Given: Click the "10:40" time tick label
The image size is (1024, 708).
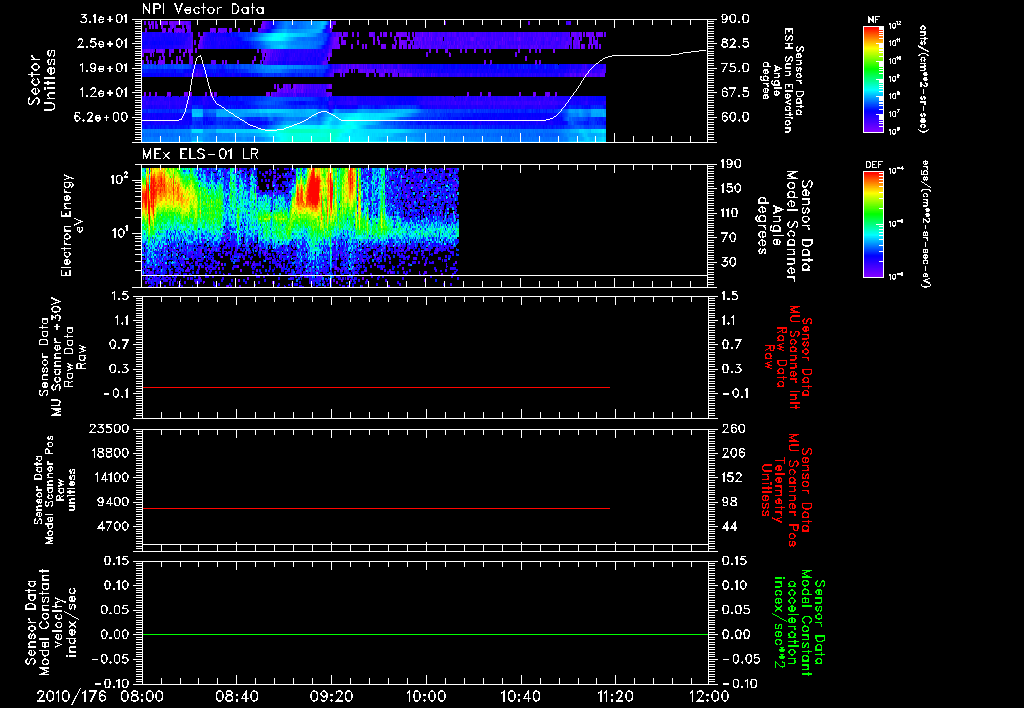Looking at the screenshot, I should click(520, 696).
